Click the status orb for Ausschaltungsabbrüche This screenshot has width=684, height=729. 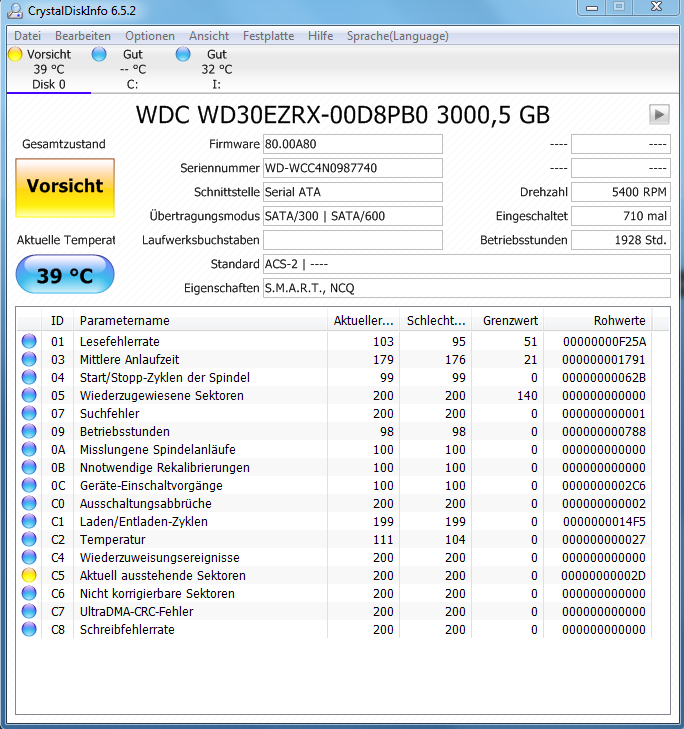click(x=29, y=504)
